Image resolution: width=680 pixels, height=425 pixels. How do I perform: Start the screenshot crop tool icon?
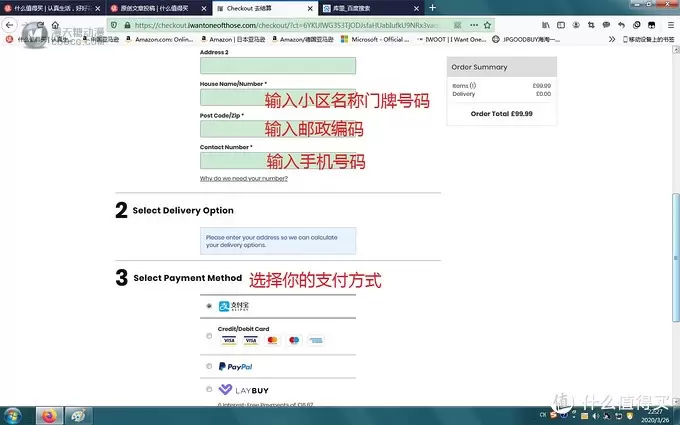591,25
